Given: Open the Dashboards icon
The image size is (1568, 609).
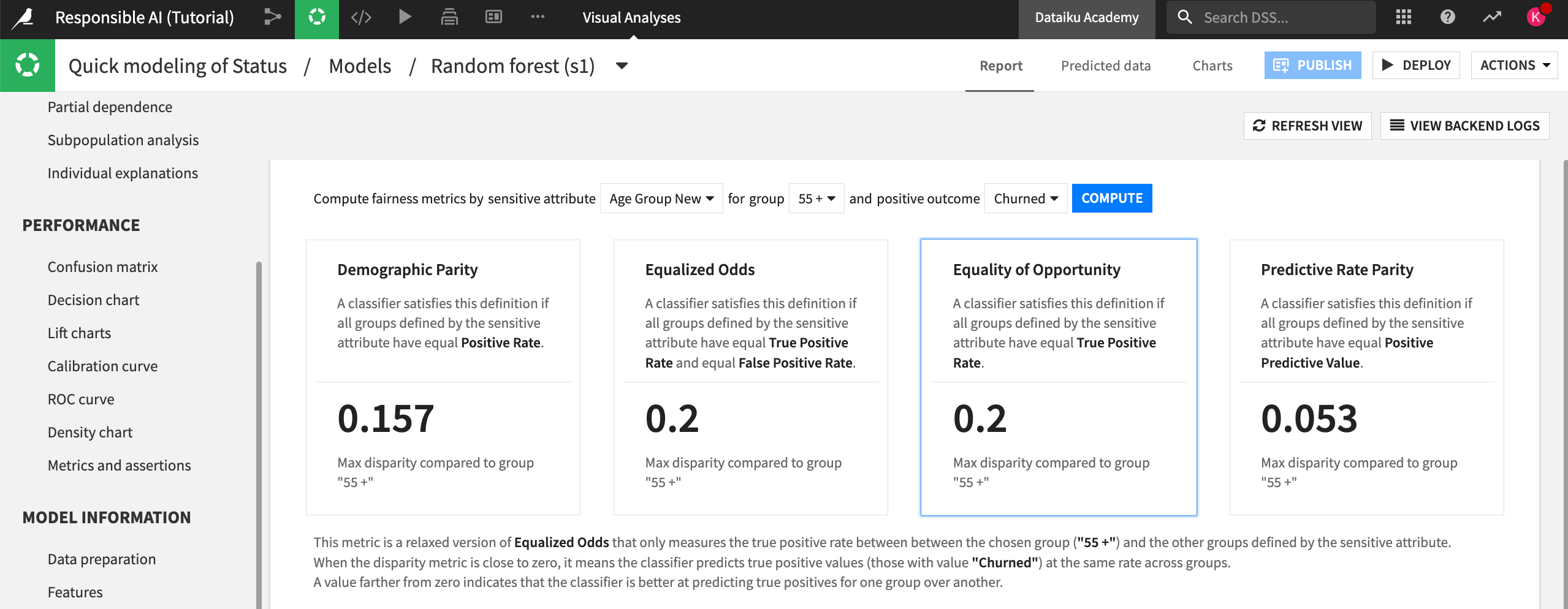Looking at the screenshot, I should pyautogui.click(x=493, y=17).
